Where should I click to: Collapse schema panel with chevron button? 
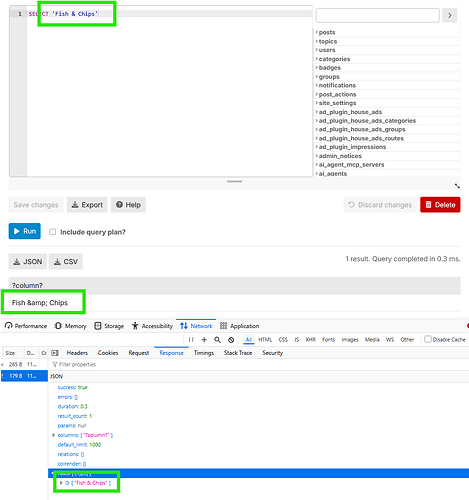[x=450, y=15]
